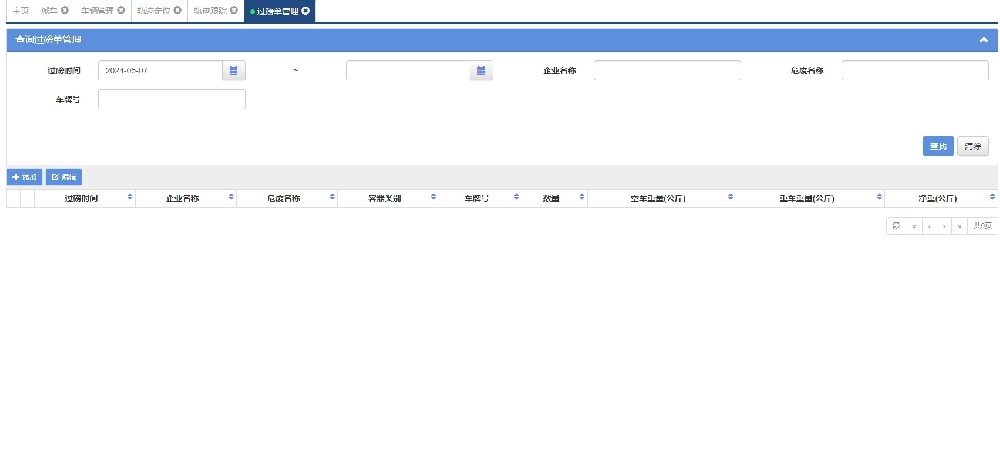Sort table by 企业名称 column arrows
The width and height of the screenshot is (1000, 475).
pyautogui.click(x=231, y=198)
